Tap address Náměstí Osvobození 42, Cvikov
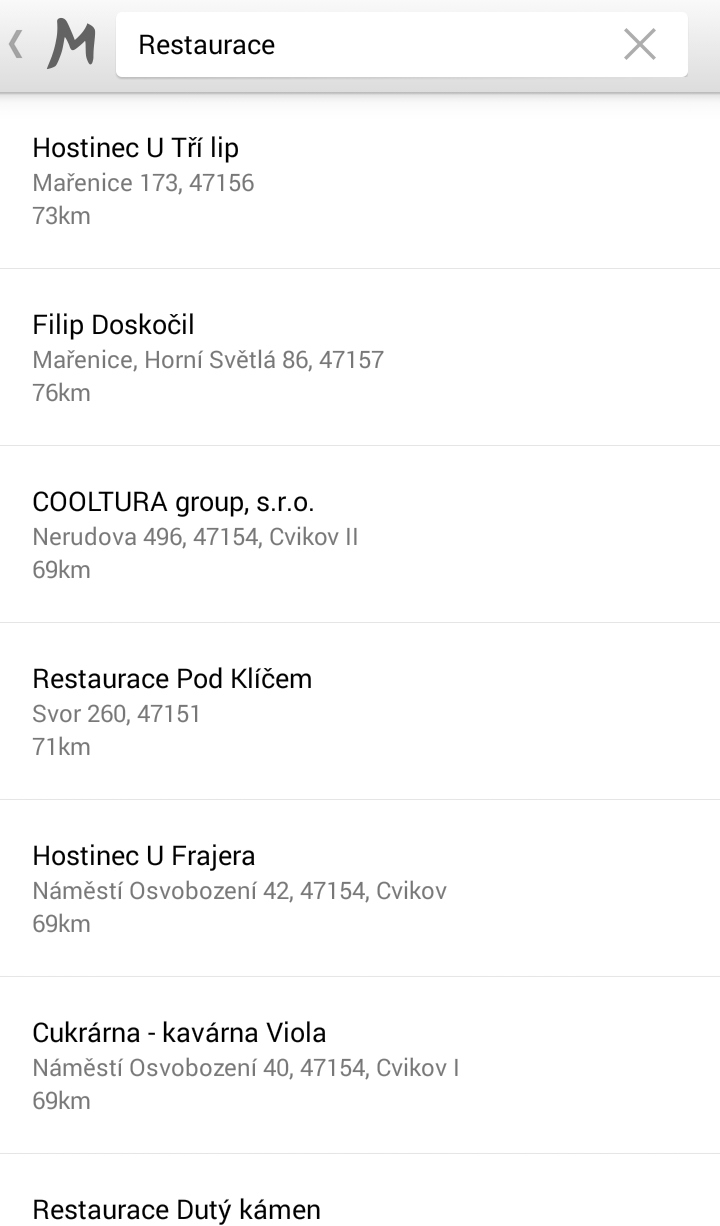This screenshot has height=1226, width=720. [x=239, y=891]
